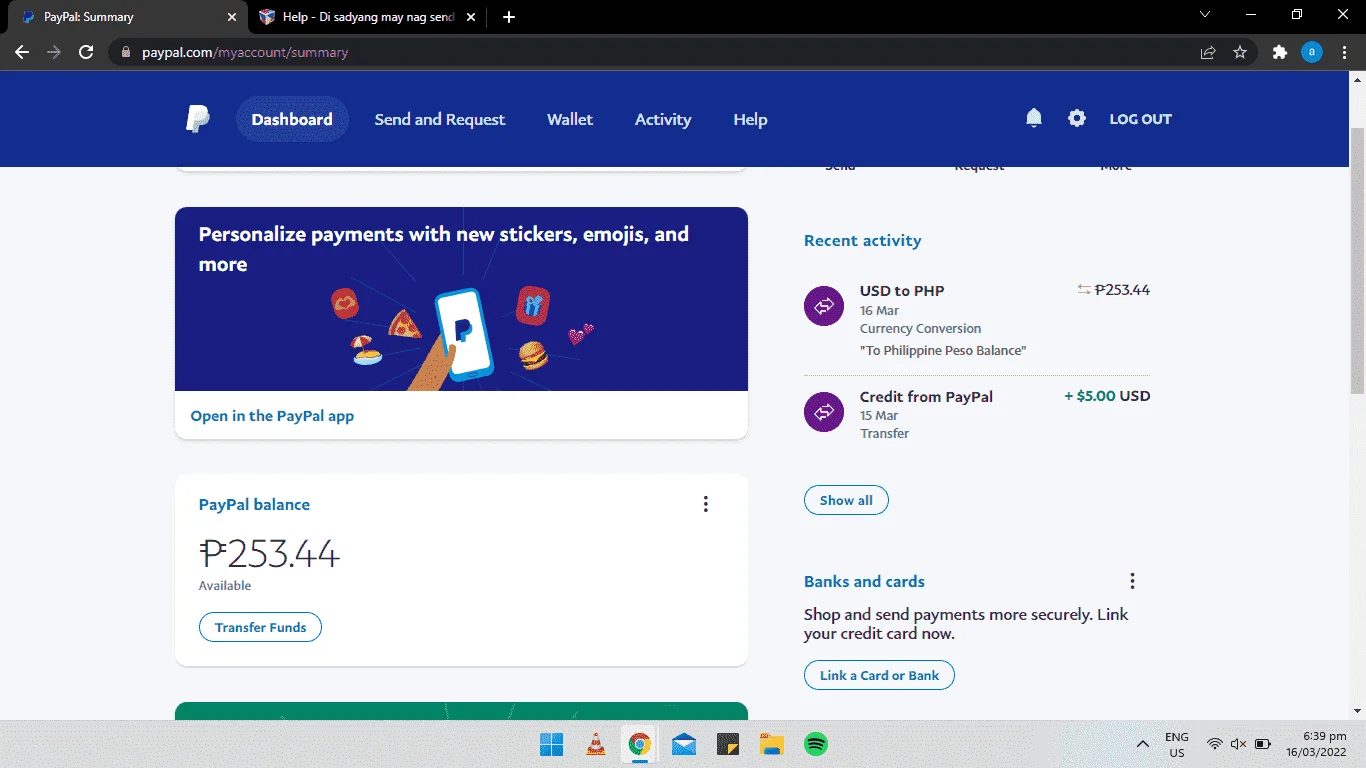Share this page from the address bar
Screen dimensions: 1366x768
(x=1208, y=52)
